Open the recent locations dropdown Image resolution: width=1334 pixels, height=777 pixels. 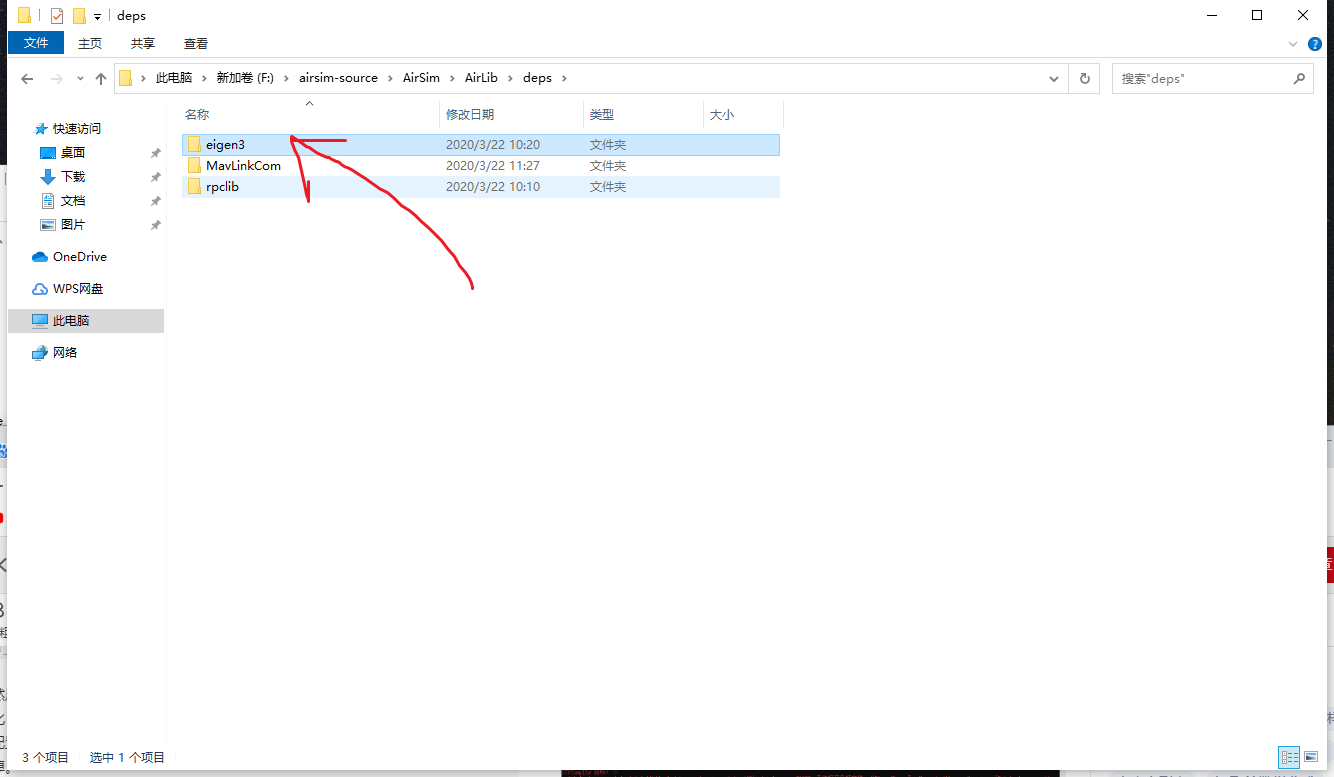[x=80, y=78]
